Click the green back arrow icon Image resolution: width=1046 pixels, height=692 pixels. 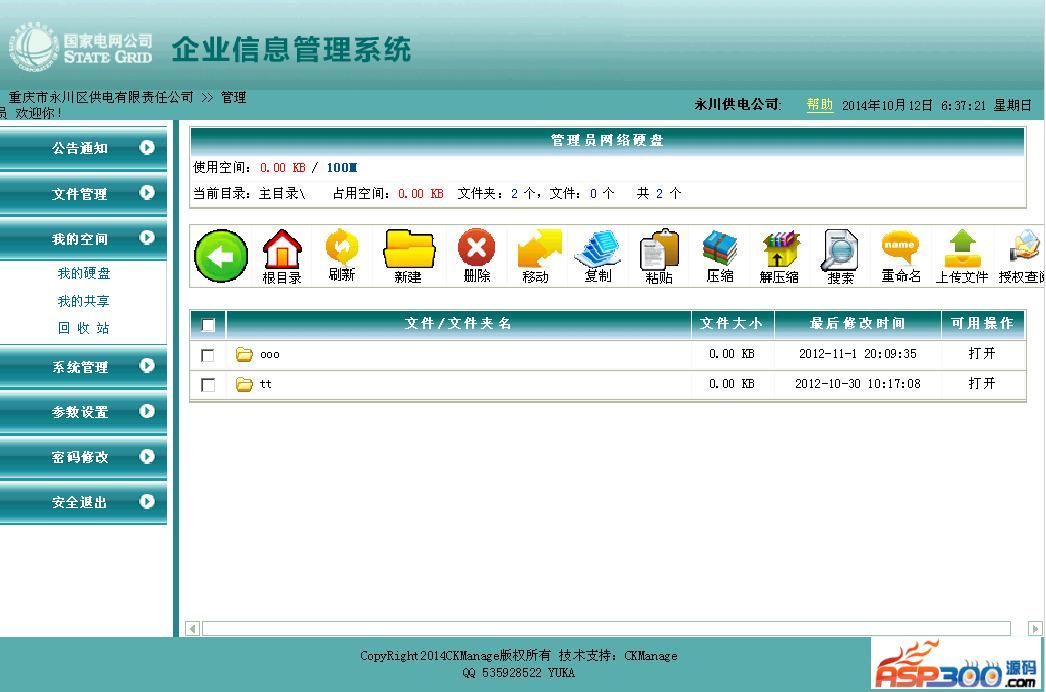point(221,256)
